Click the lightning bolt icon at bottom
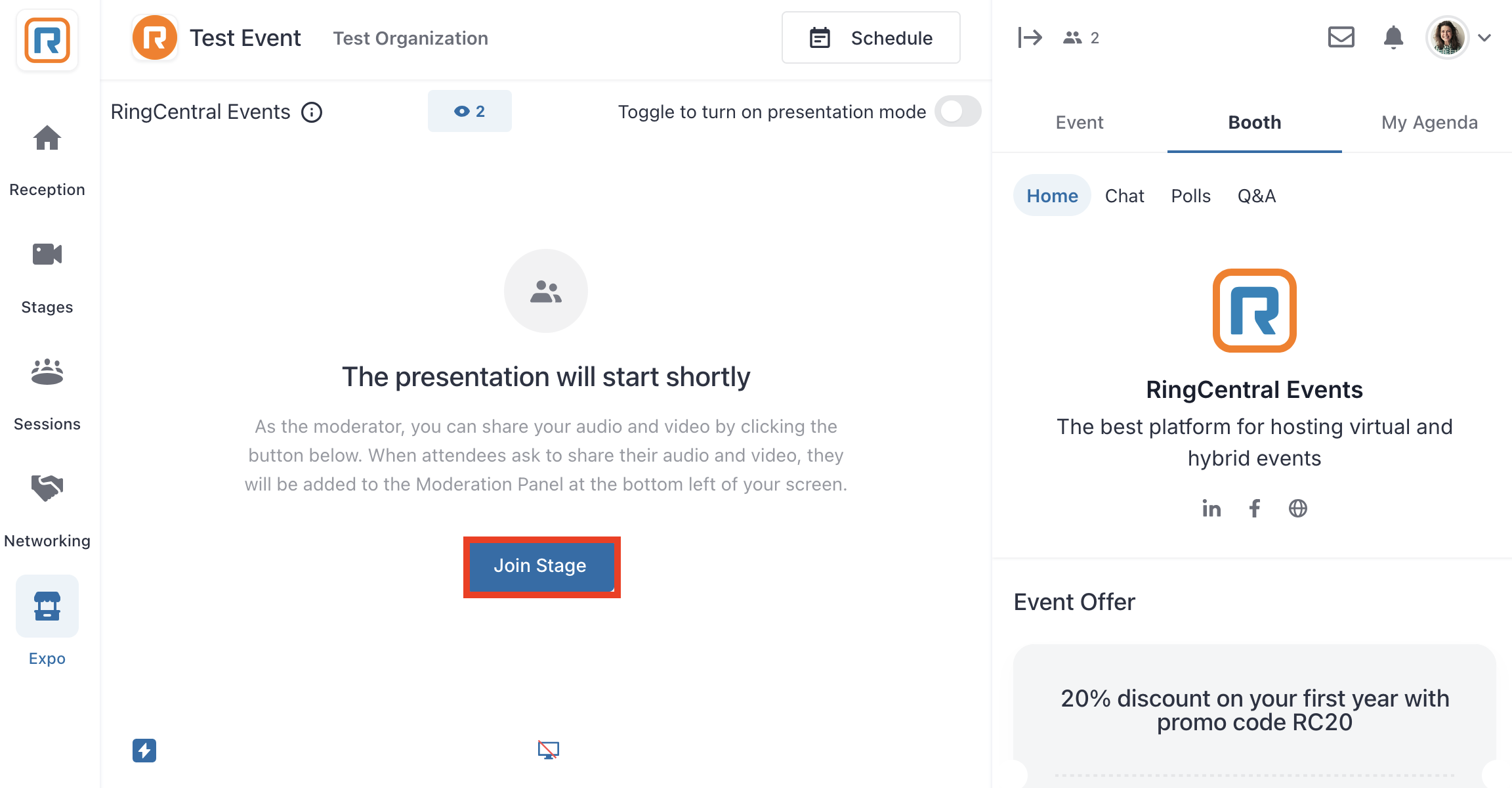 tap(144, 750)
